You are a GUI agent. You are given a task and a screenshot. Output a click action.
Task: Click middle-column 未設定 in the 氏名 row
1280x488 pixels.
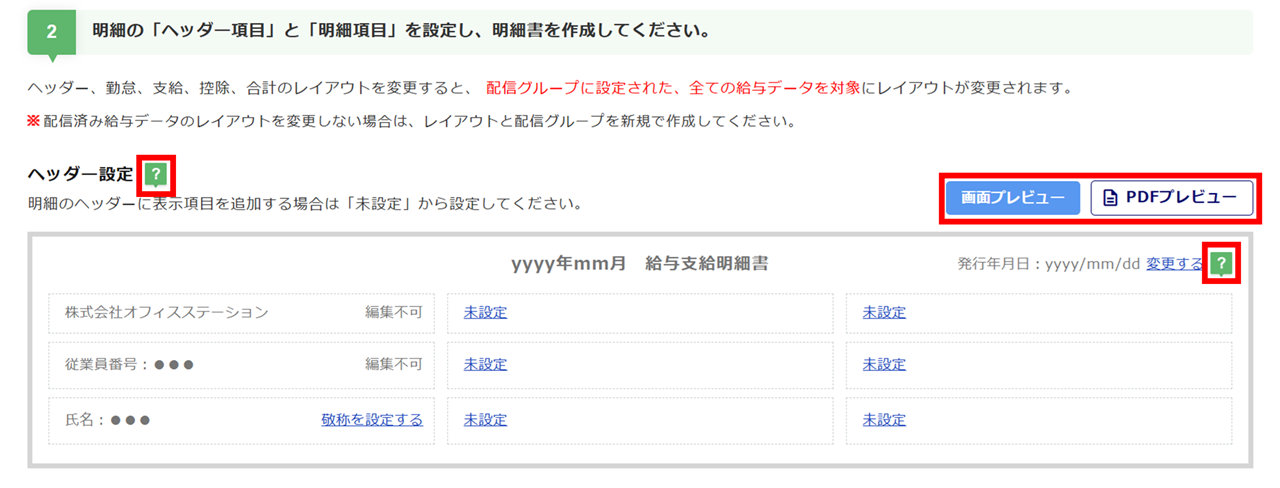tap(485, 419)
